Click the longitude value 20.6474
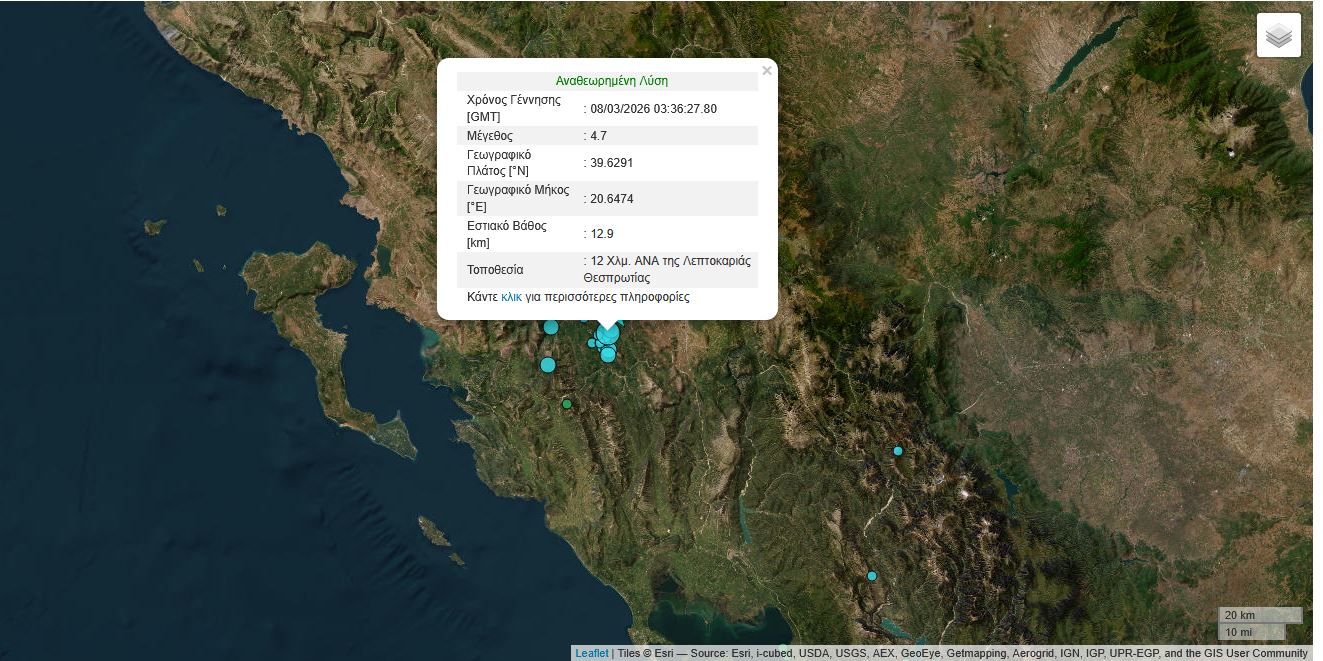This screenshot has height=661, width=1323. [611, 199]
